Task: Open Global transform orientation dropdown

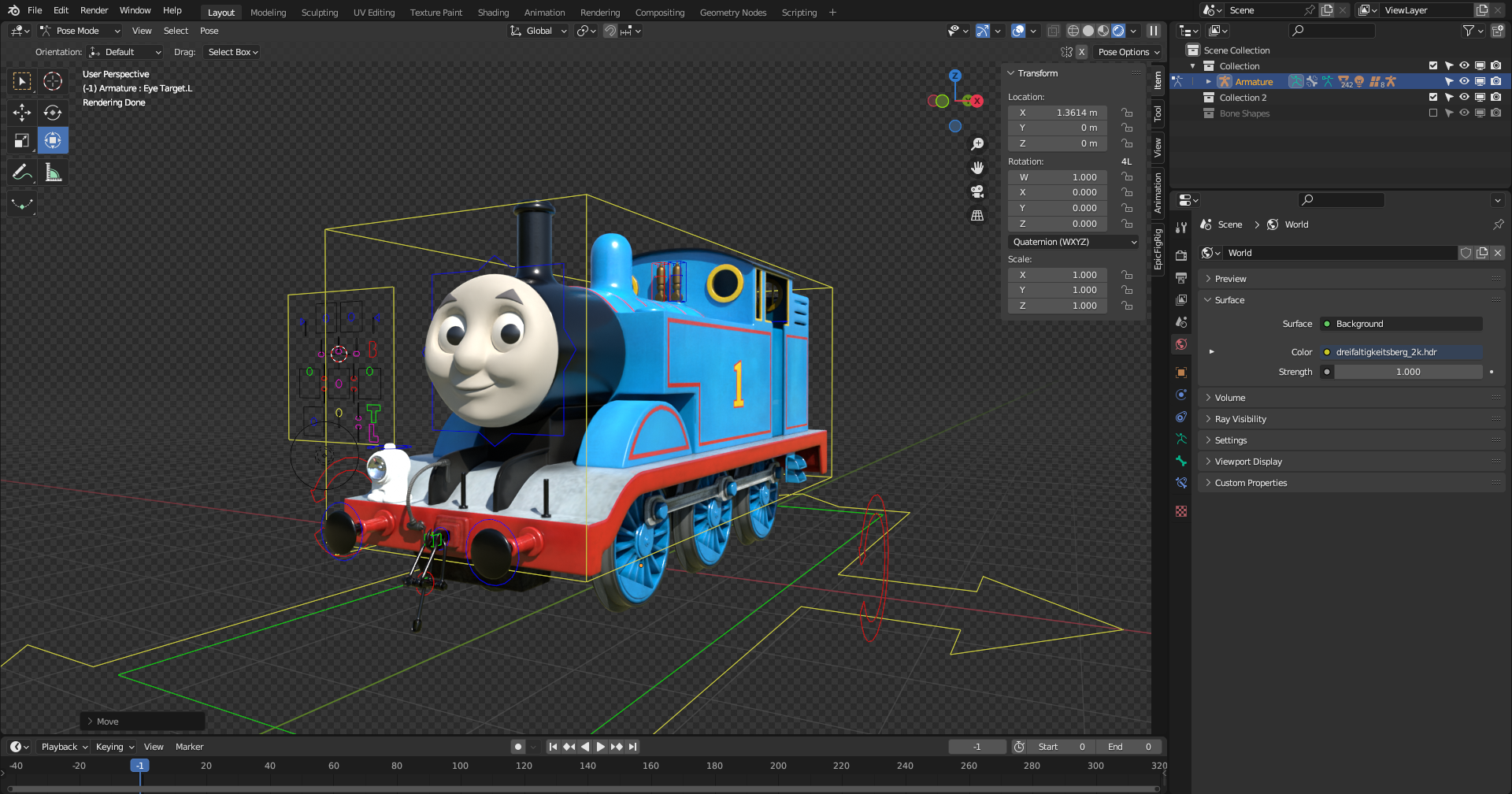Action: pos(539,31)
